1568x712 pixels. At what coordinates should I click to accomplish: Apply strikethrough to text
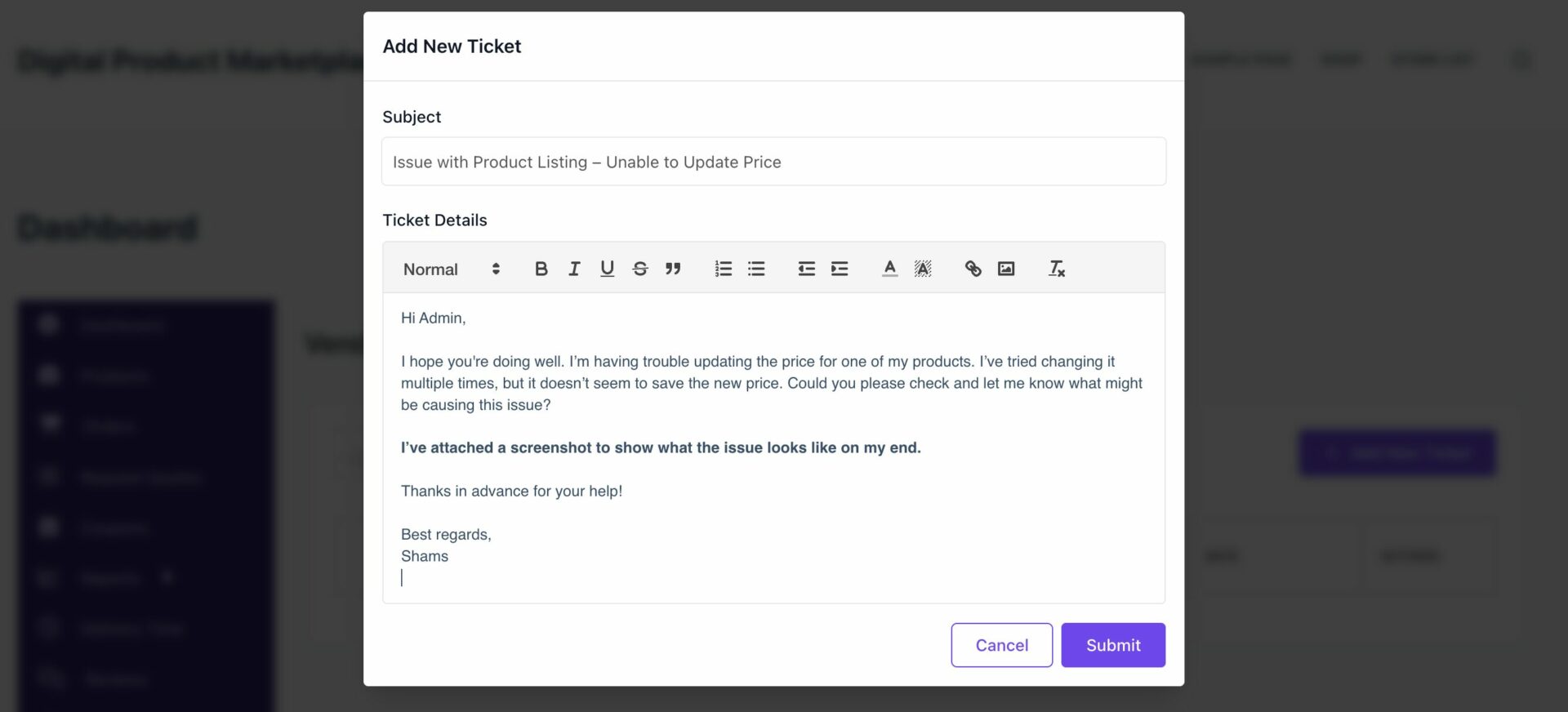click(640, 269)
